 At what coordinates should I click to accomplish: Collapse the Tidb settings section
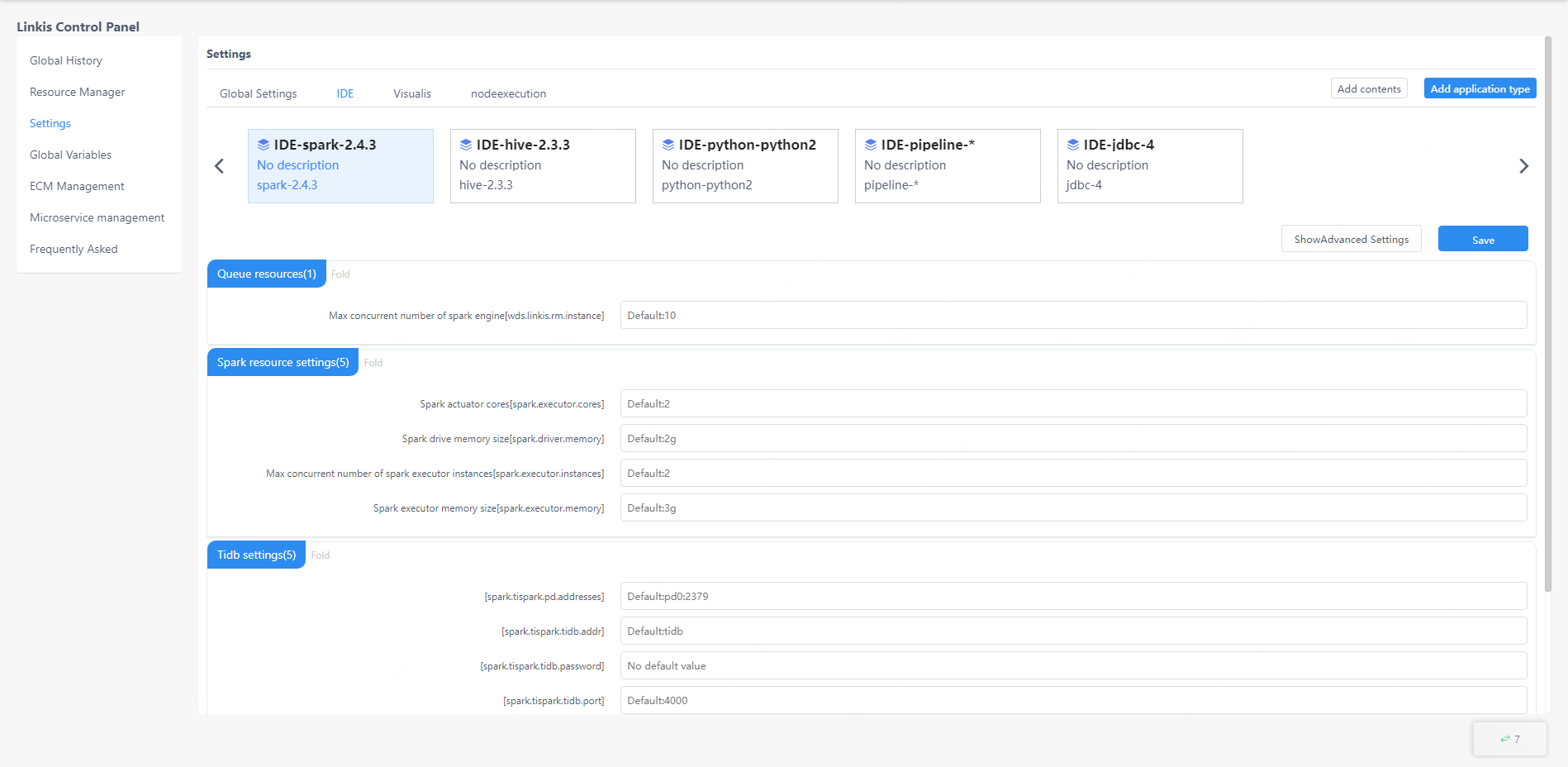321,555
